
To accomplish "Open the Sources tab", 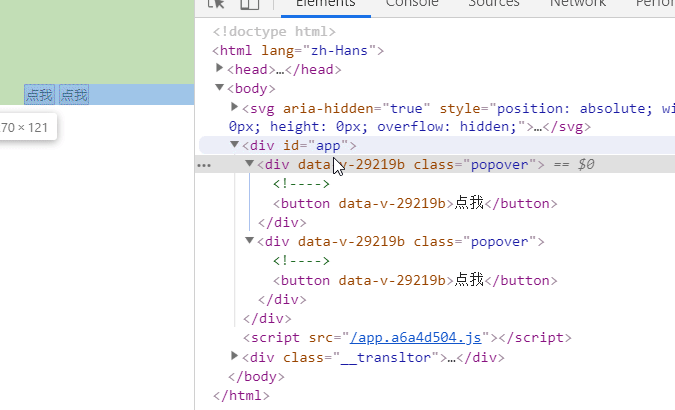I will 493,4.
